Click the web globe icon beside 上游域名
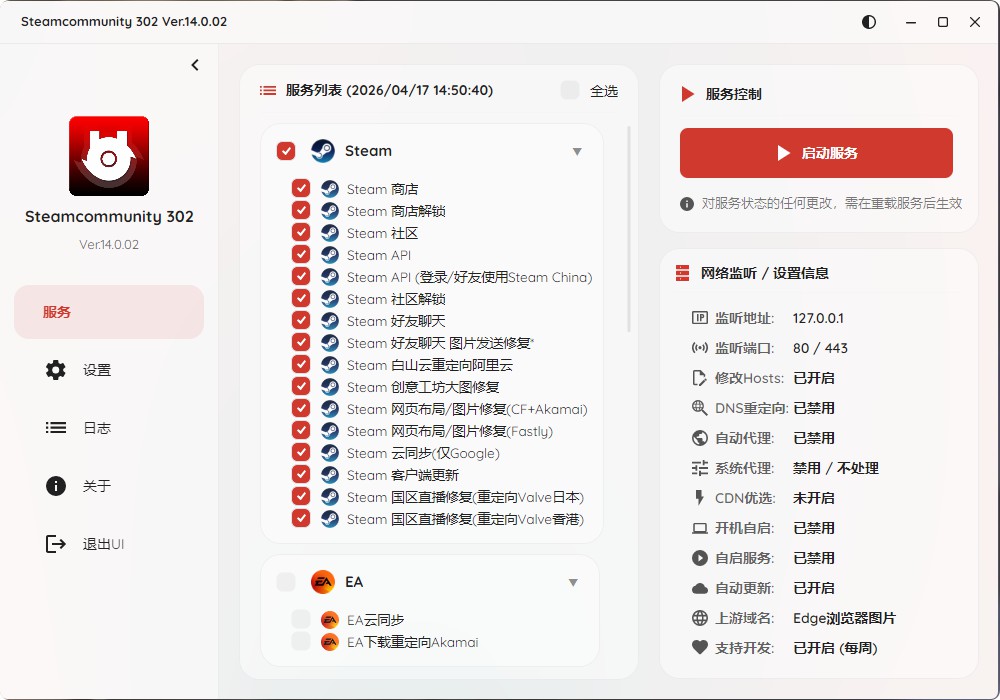Image resolution: width=1000 pixels, height=700 pixels. pyautogui.click(x=700, y=618)
